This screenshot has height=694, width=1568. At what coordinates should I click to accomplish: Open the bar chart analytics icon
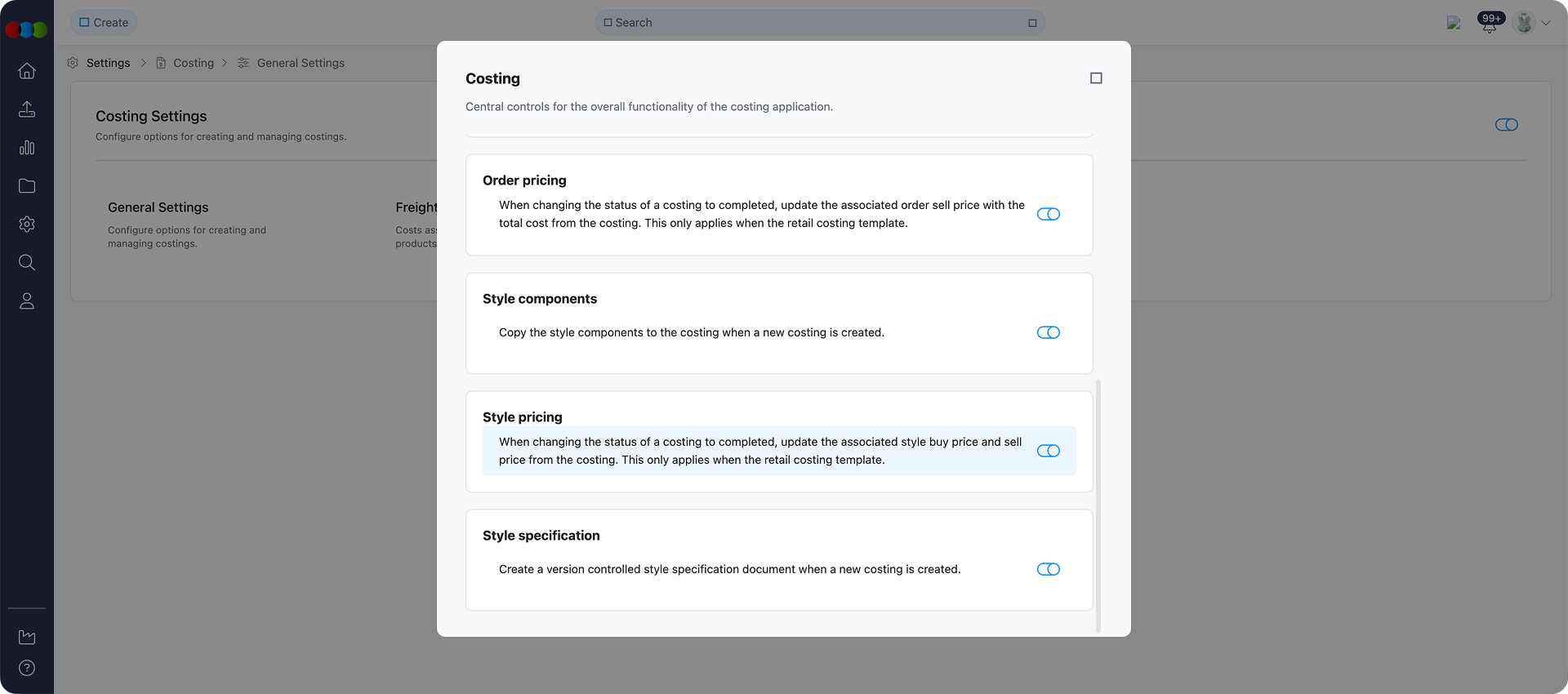[x=27, y=148]
